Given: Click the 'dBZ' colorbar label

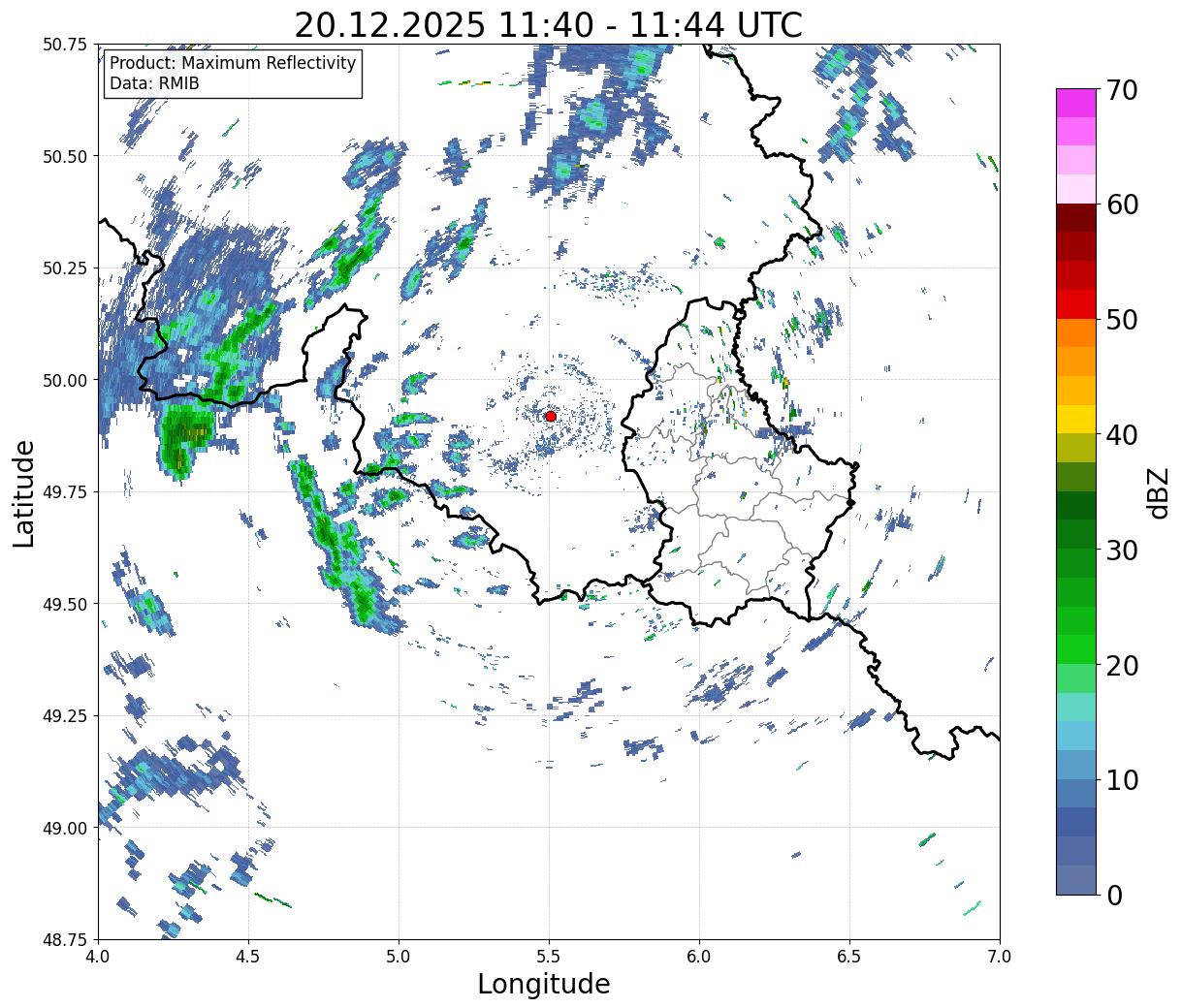Looking at the screenshot, I should (x=1158, y=492).
